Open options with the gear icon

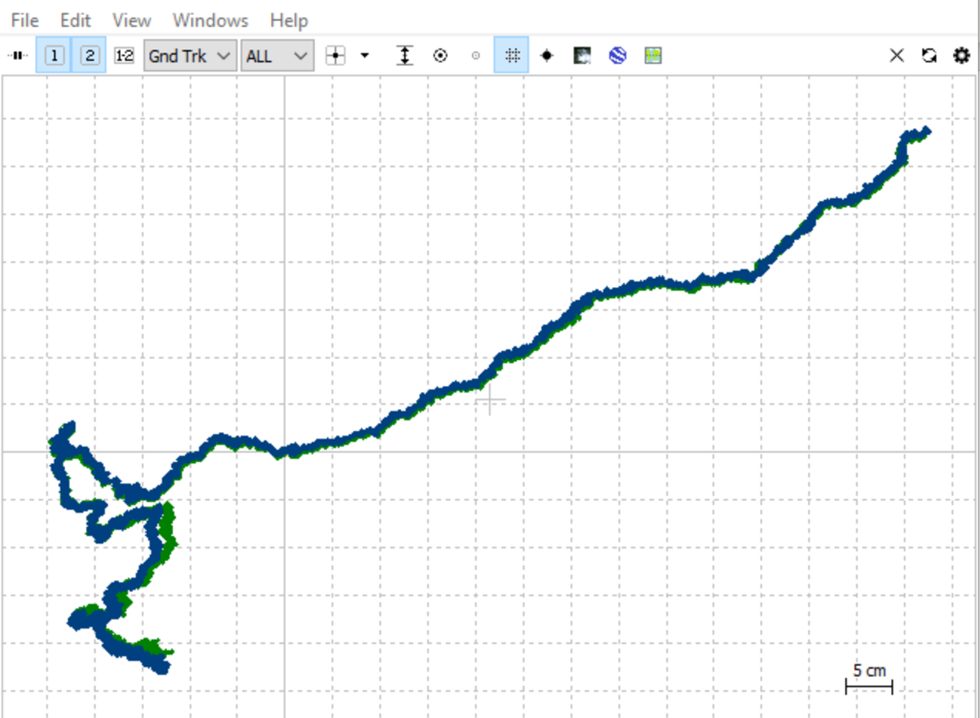coord(961,56)
